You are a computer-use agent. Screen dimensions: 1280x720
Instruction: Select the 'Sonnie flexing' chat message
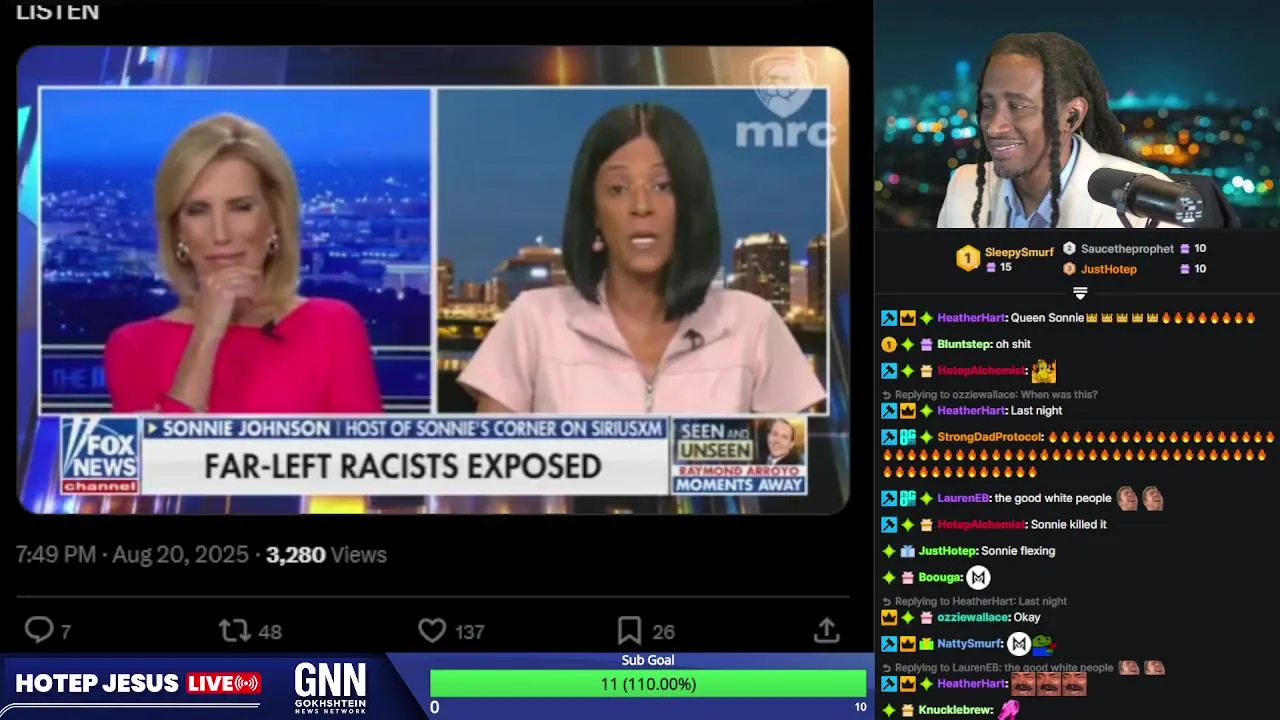point(1018,551)
